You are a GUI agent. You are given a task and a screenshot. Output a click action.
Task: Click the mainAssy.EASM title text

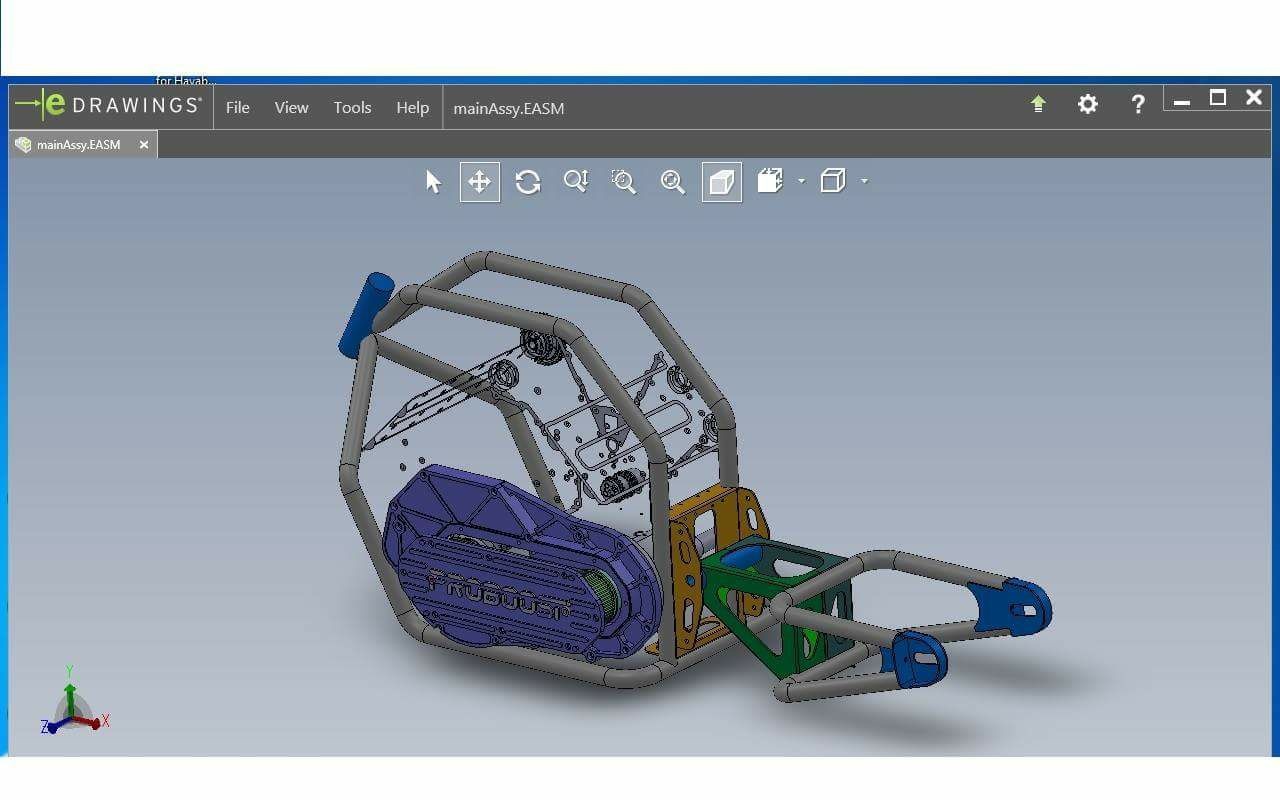(x=509, y=108)
